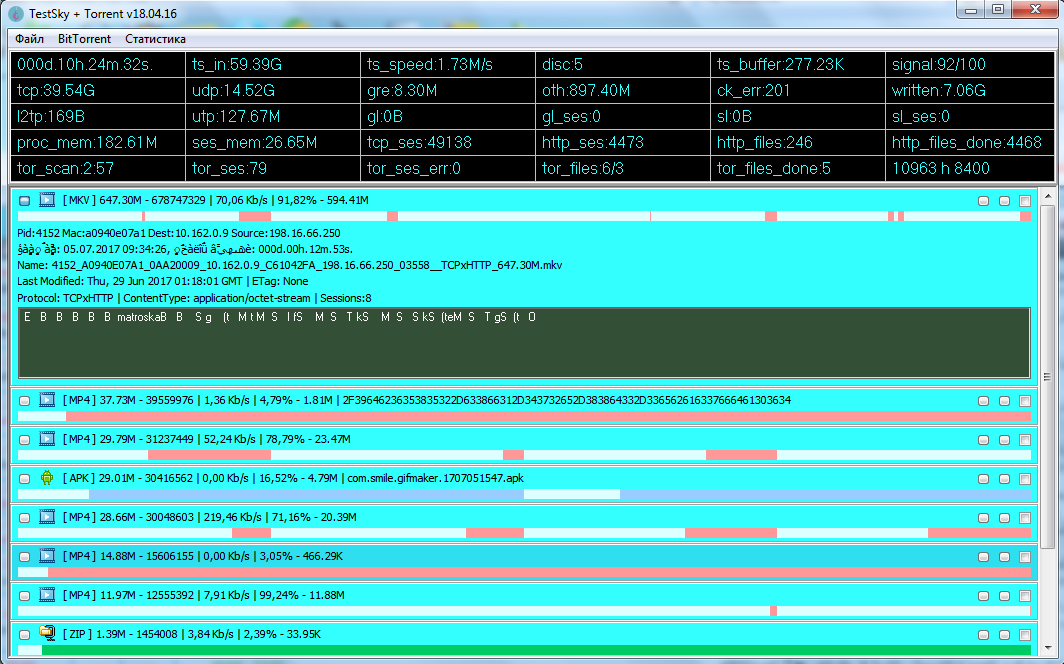Click the film icon of the MP4 37.73M entry
The width and height of the screenshot is (1064, 664).
coord(47,400)
